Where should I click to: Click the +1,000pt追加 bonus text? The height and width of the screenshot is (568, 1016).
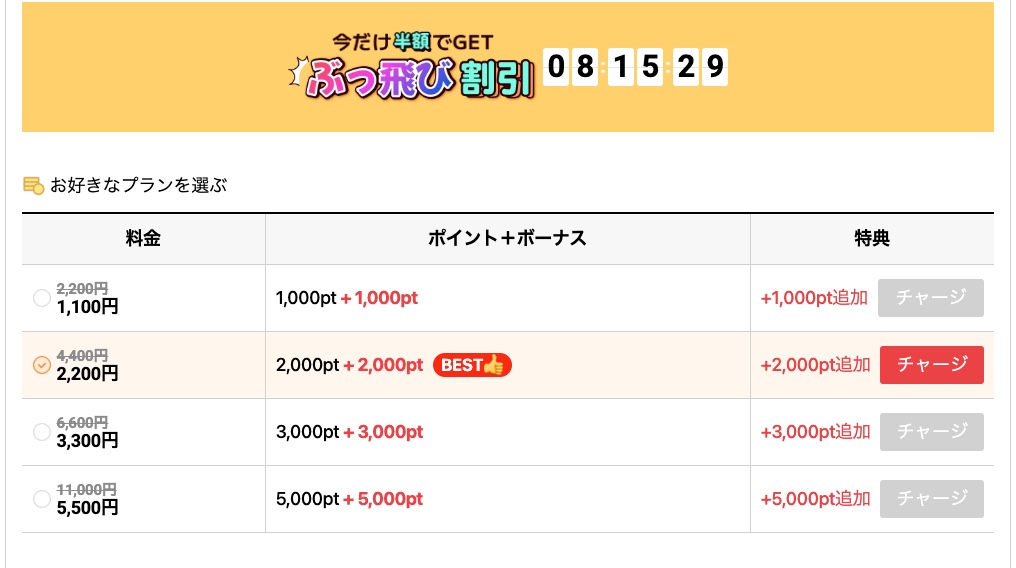click(814, 298)
